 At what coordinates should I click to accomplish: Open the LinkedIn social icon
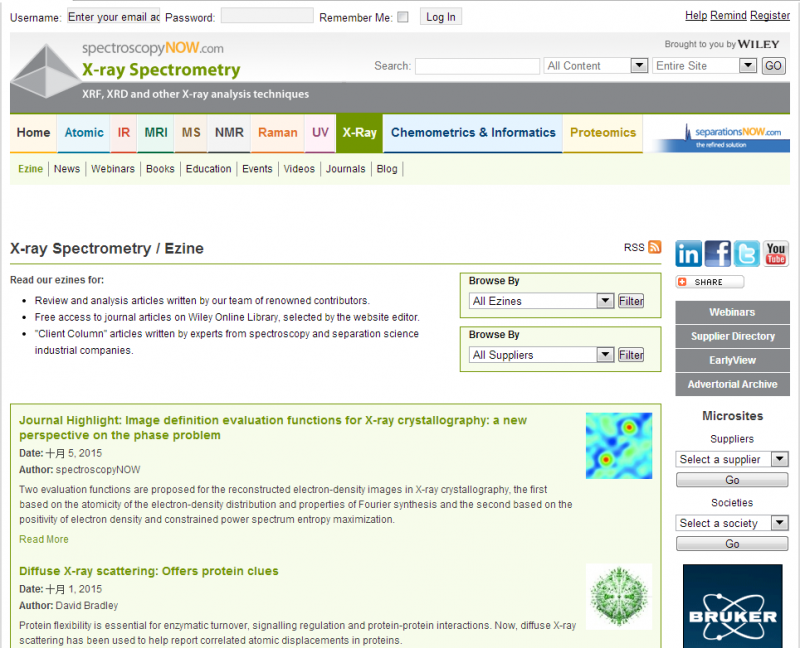[688, 254]
